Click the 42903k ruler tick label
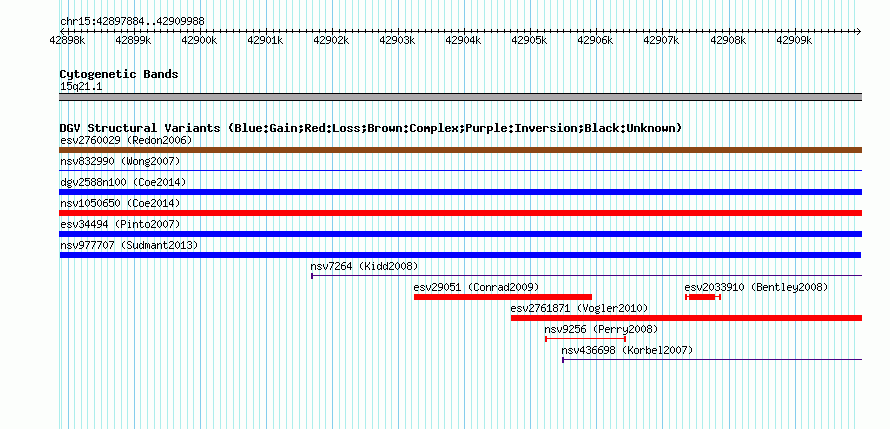 point(397,40)
